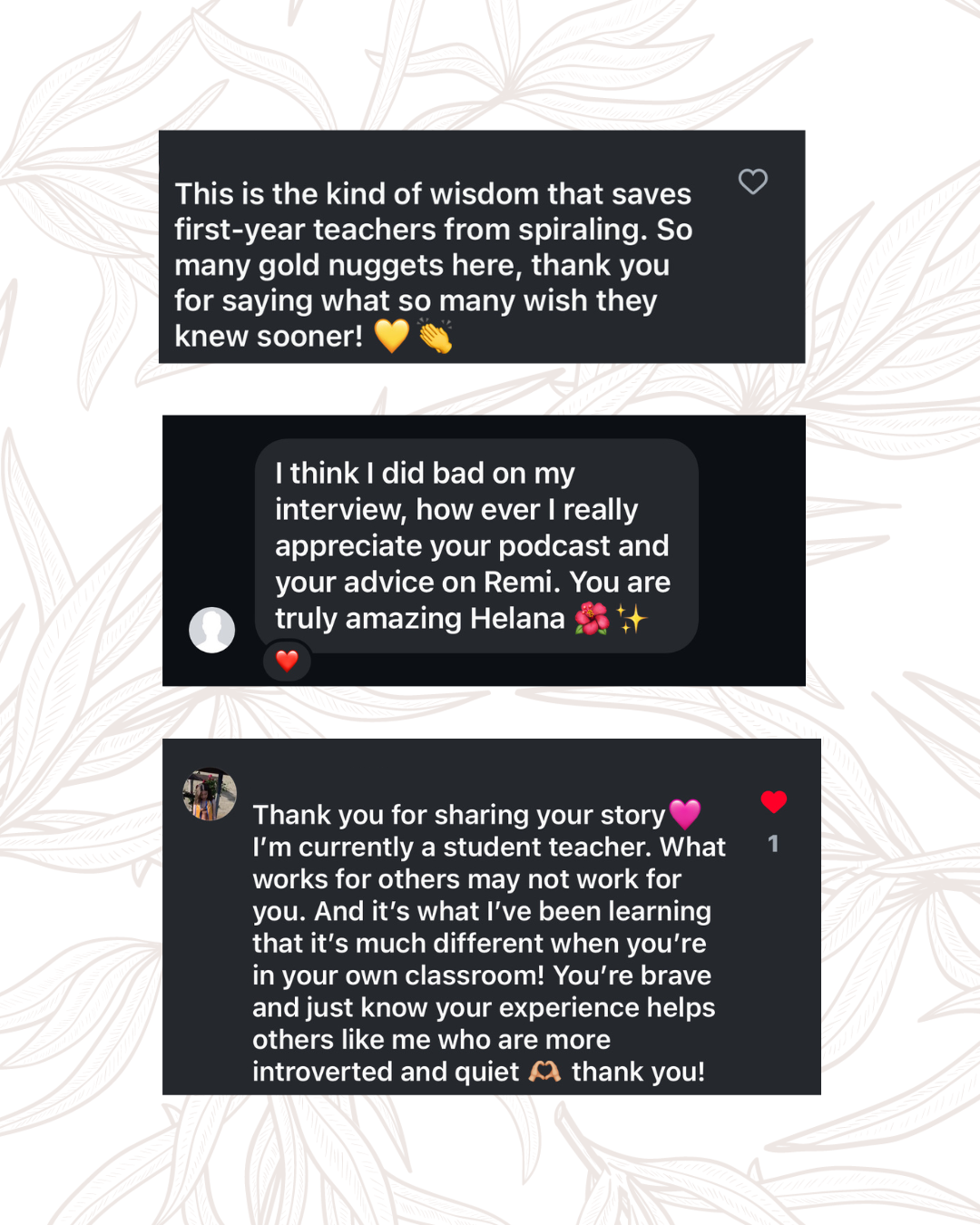Unlike the student teacher comment's red heart
Viewport: 980px width, 1225px height.
point(773,801)
